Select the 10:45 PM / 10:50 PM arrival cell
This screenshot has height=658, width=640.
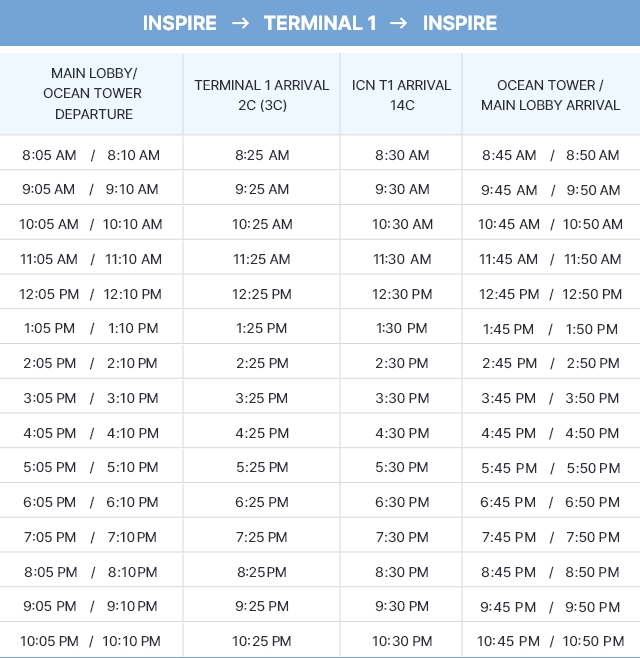(x=550, y=641)
